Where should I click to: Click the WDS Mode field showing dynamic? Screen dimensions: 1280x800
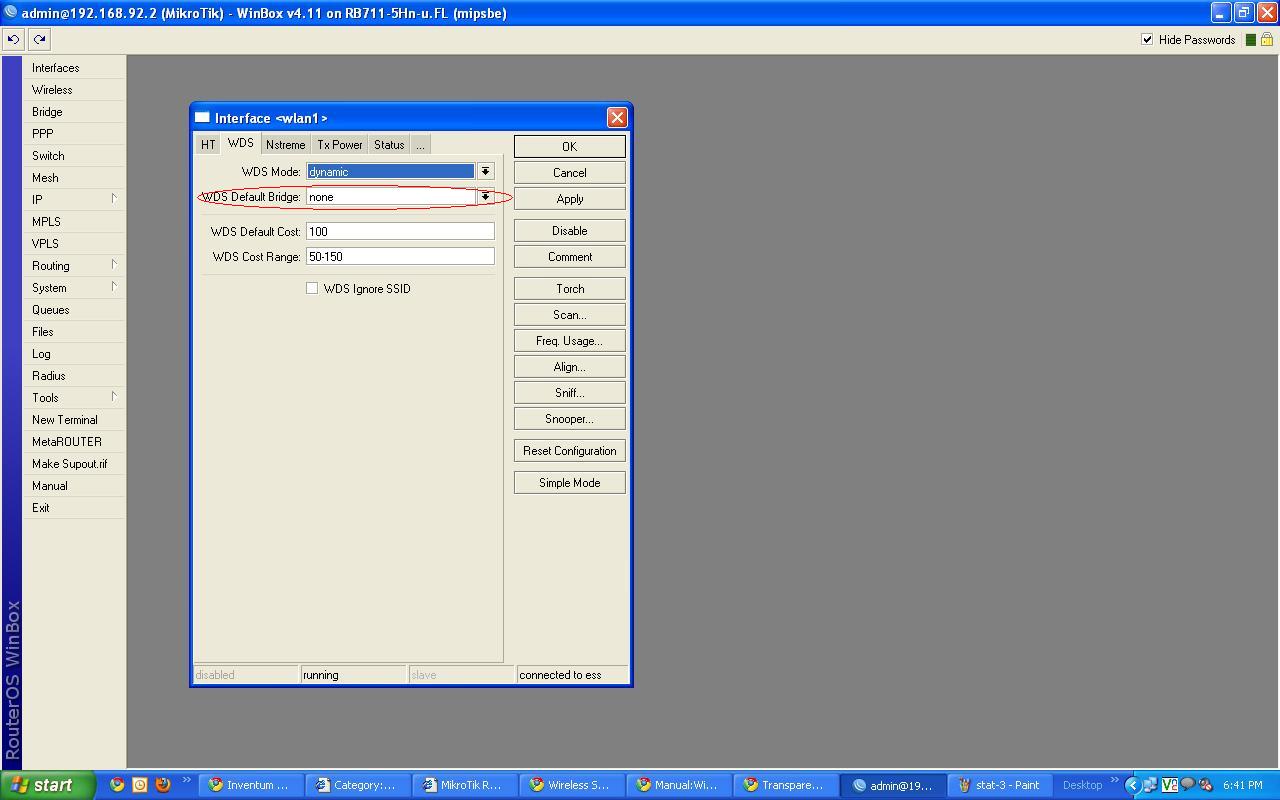click(391, 172)
